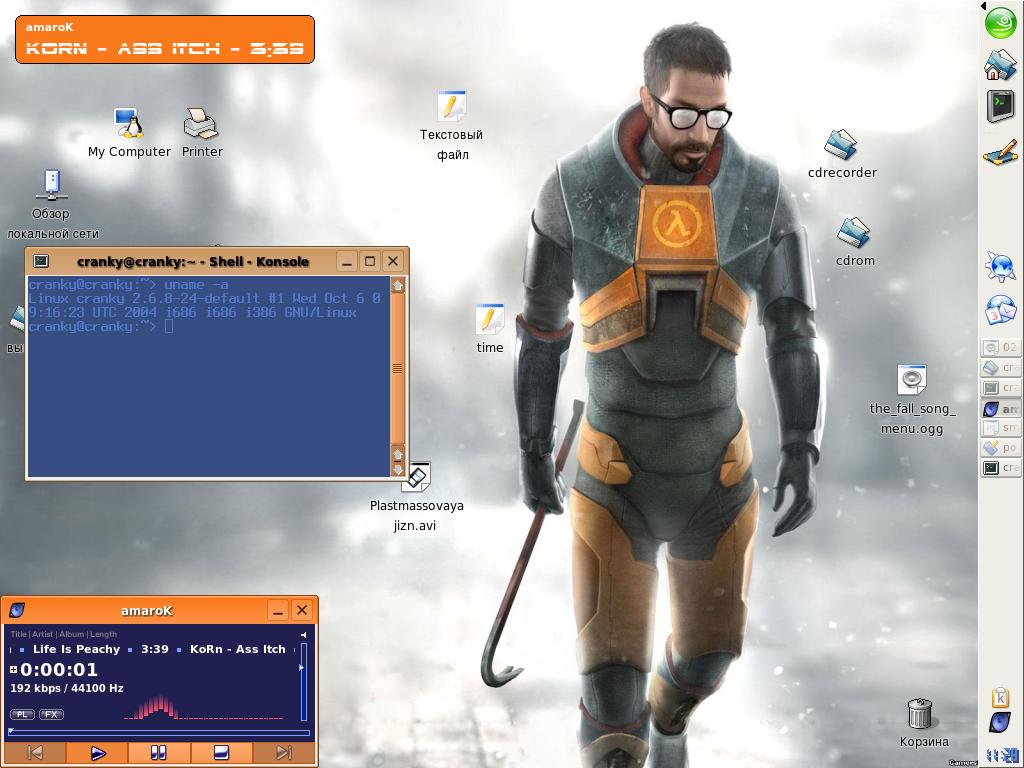
Task: Select the cdrom desktop icon
Action: pos(855,242)
